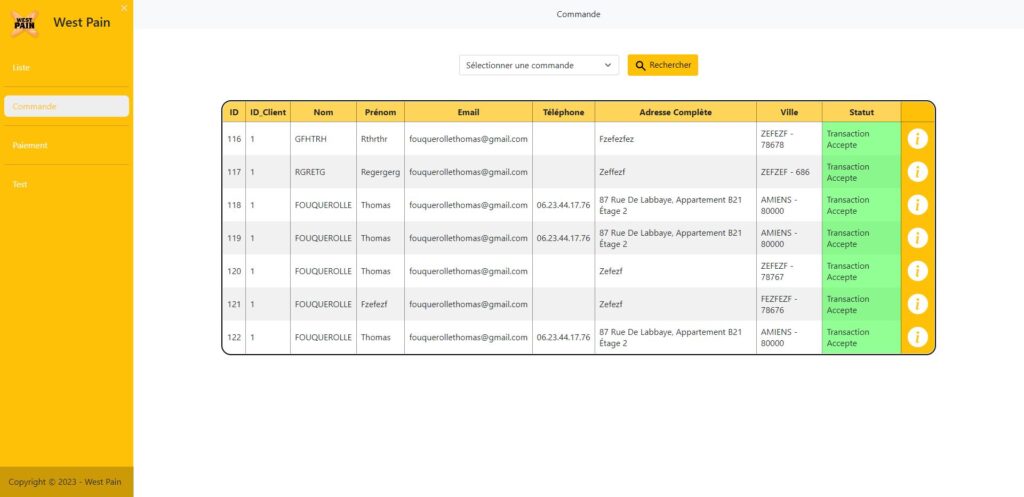Click city ZEFEZF - 78678

pyautogui.click(x=777, y=139)
